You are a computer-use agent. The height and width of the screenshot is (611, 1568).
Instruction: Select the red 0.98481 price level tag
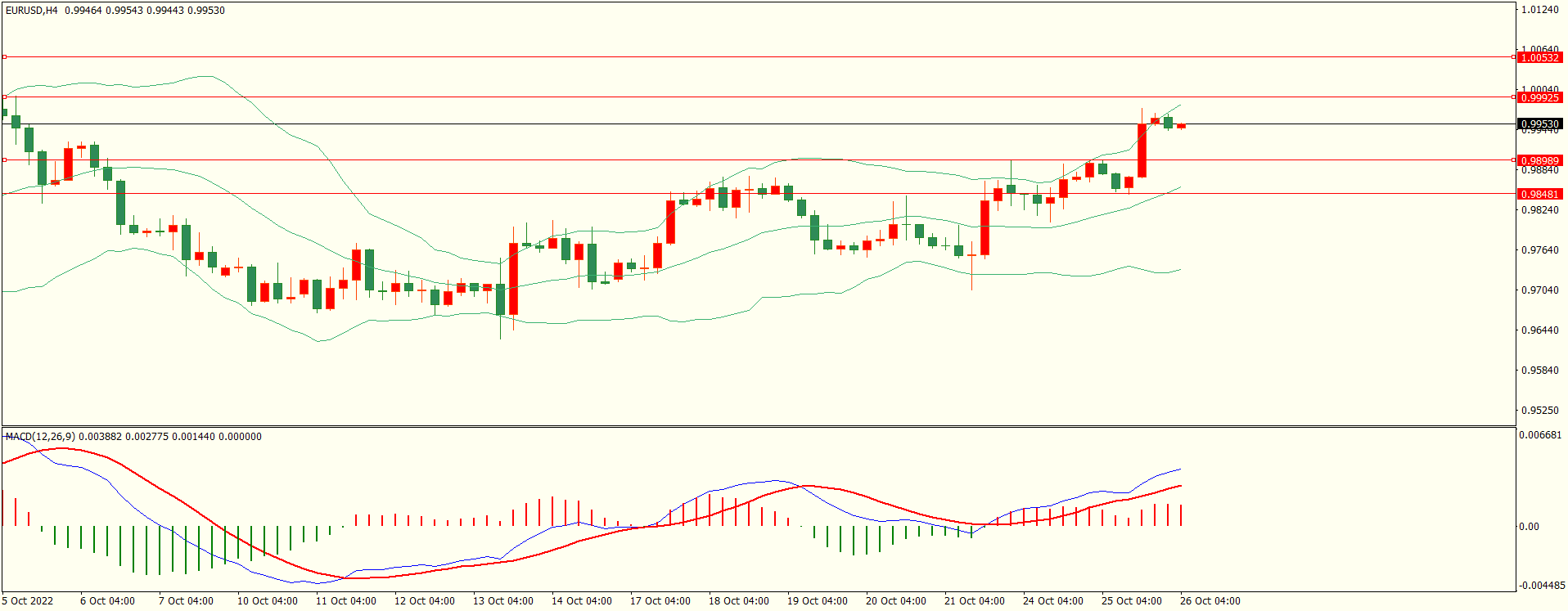pyautogui.click(x=1539, y=194)
